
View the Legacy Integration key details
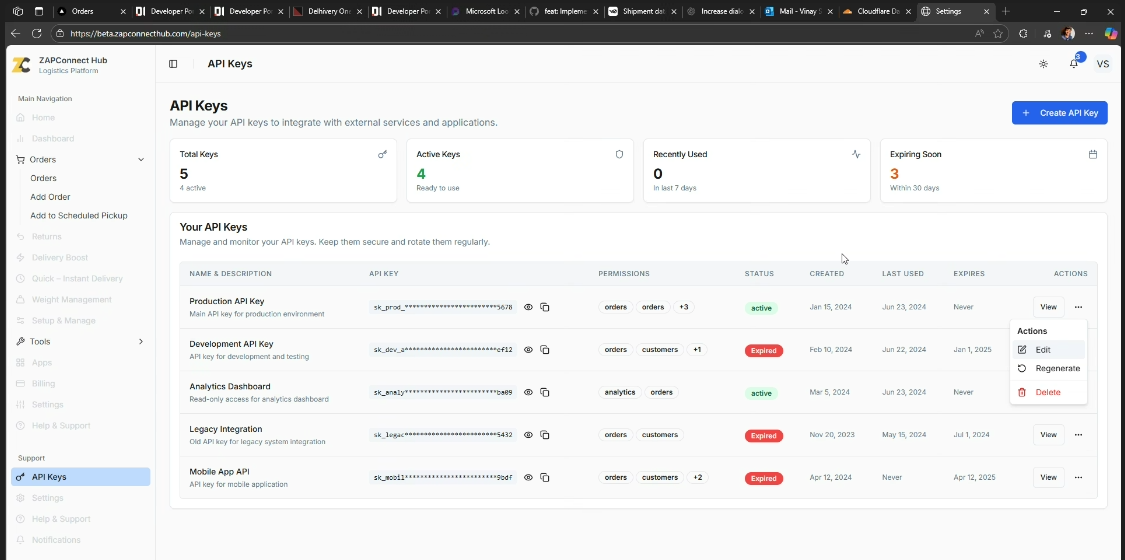[x=1048, y=435]
